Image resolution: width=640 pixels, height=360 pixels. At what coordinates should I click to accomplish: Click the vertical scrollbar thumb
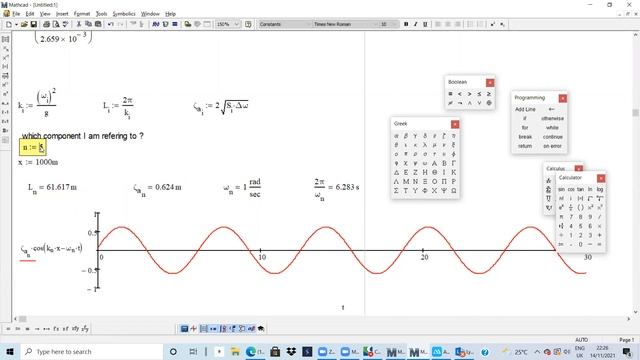pyautogui.click(x=635, y=112)
